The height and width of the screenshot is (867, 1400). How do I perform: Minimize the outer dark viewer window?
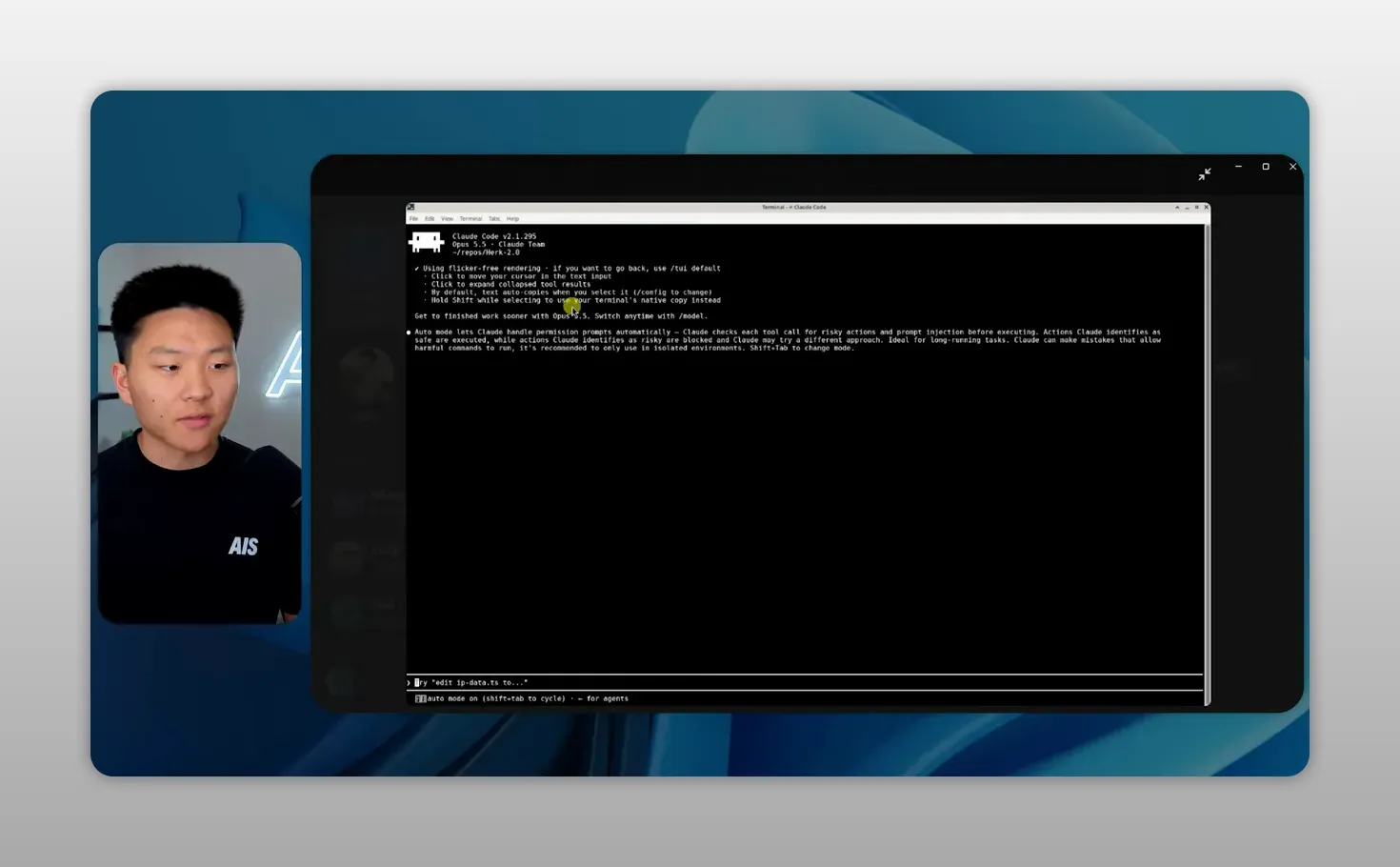point(1238,167)
